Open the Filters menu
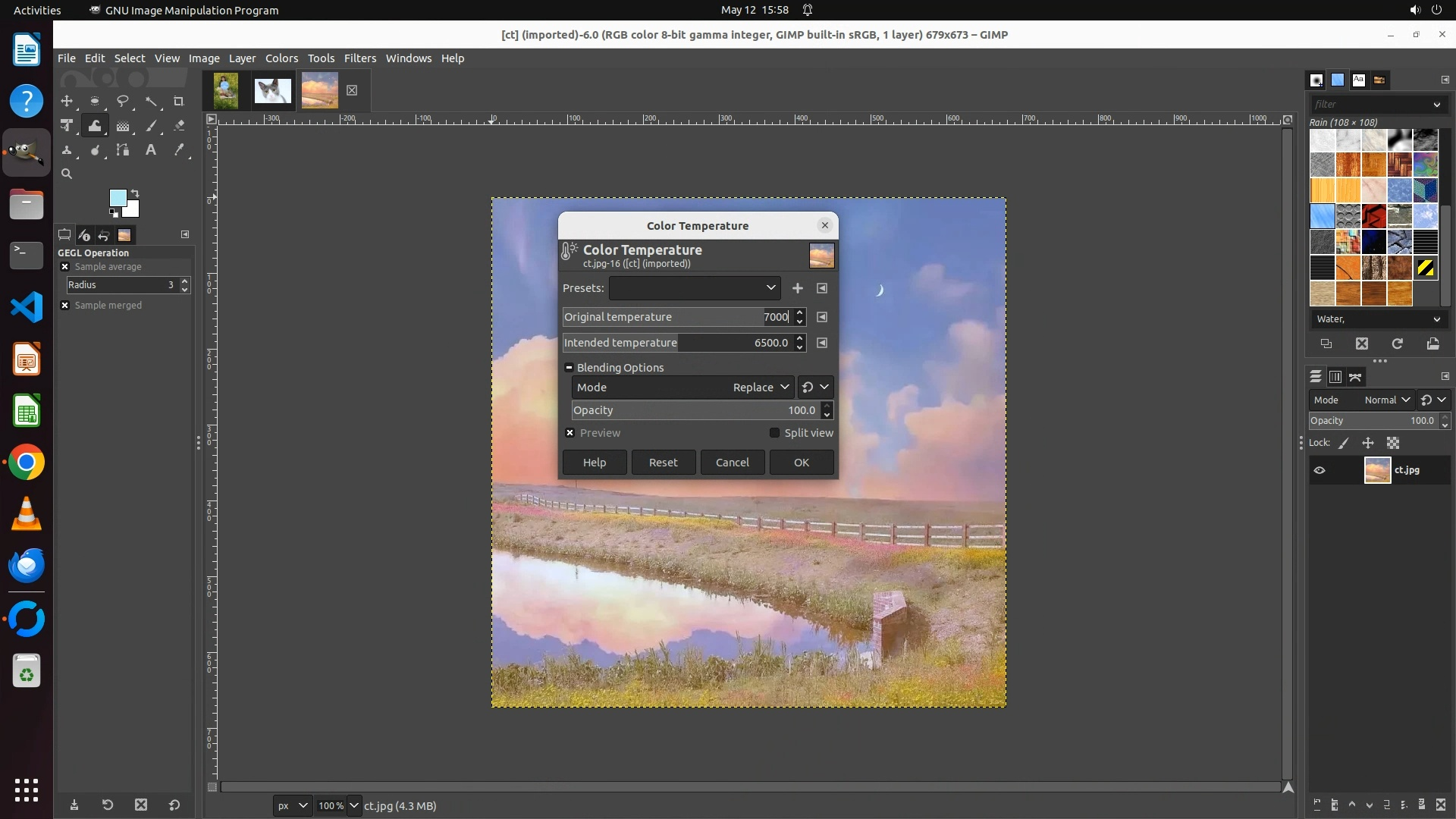 pyautogui.click(x=359, y=58)
